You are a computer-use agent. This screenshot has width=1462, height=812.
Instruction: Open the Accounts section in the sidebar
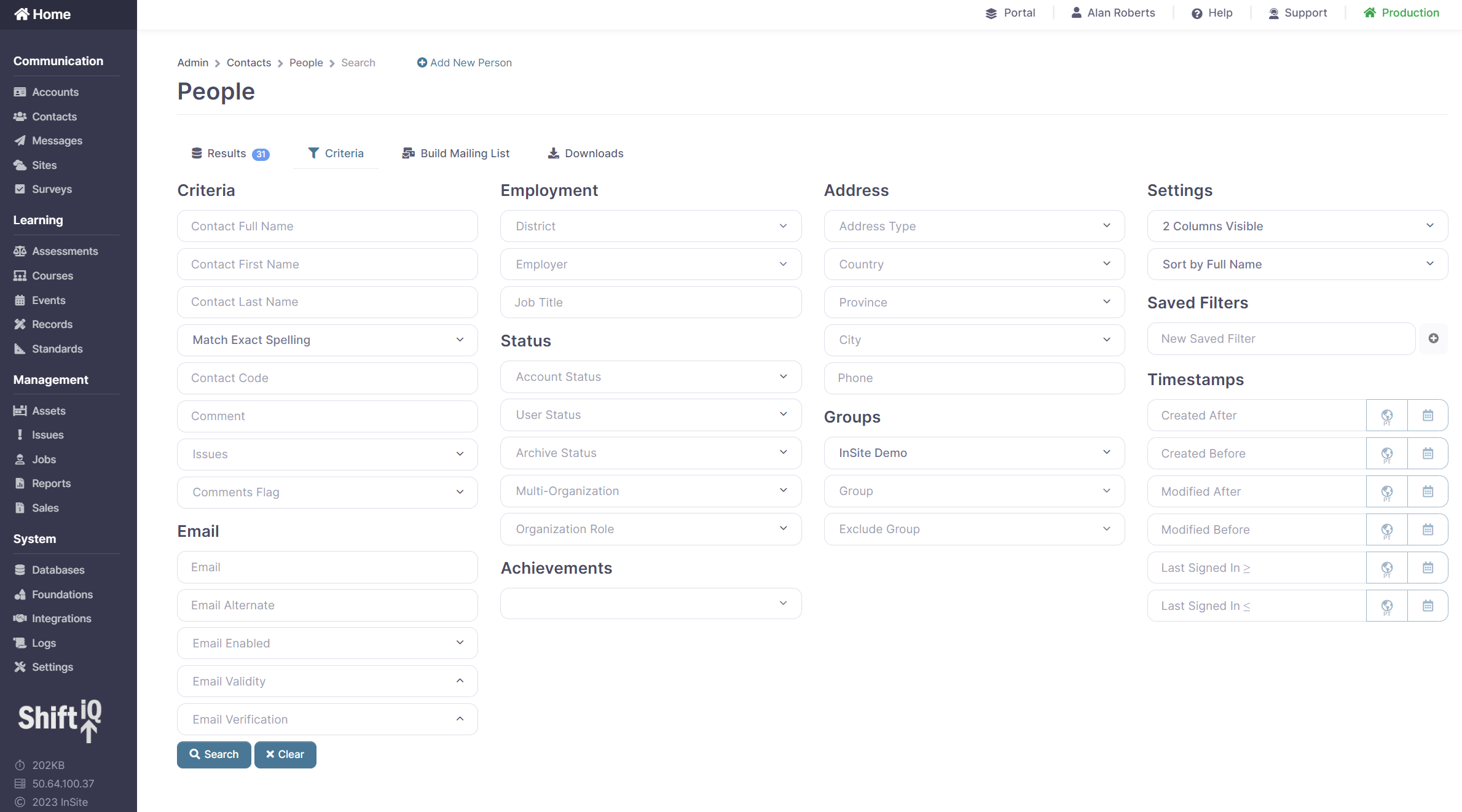[55, 92]
